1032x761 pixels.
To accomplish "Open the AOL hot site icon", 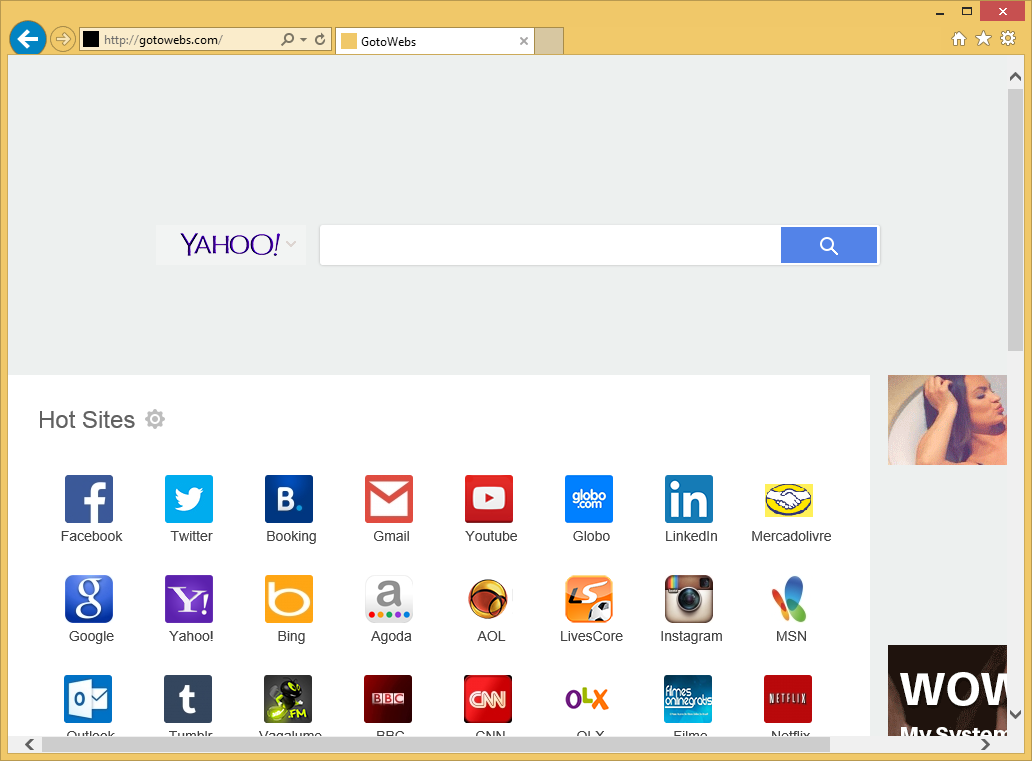I will pos(489,599).
